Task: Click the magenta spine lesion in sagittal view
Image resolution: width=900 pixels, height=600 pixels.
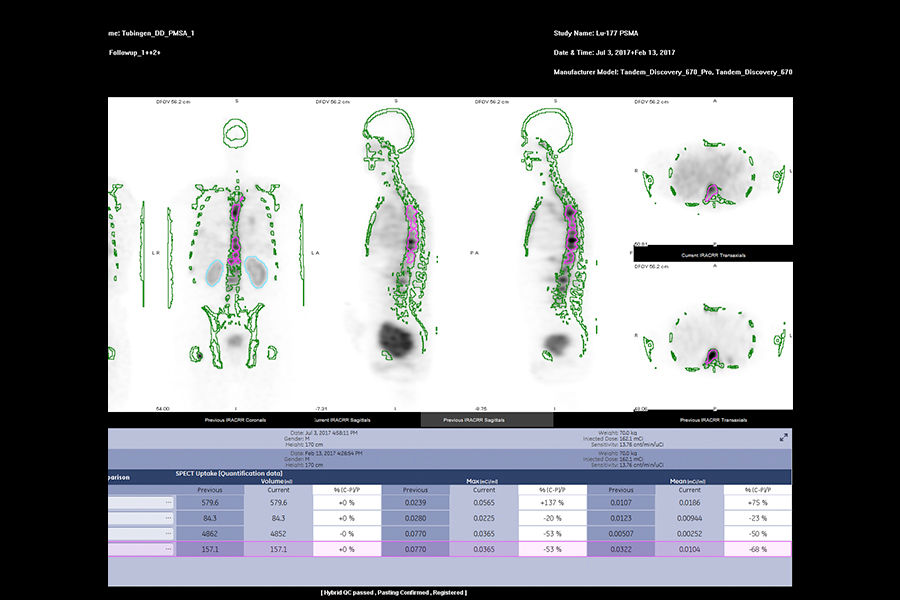Action: click(x=412, y=225)
